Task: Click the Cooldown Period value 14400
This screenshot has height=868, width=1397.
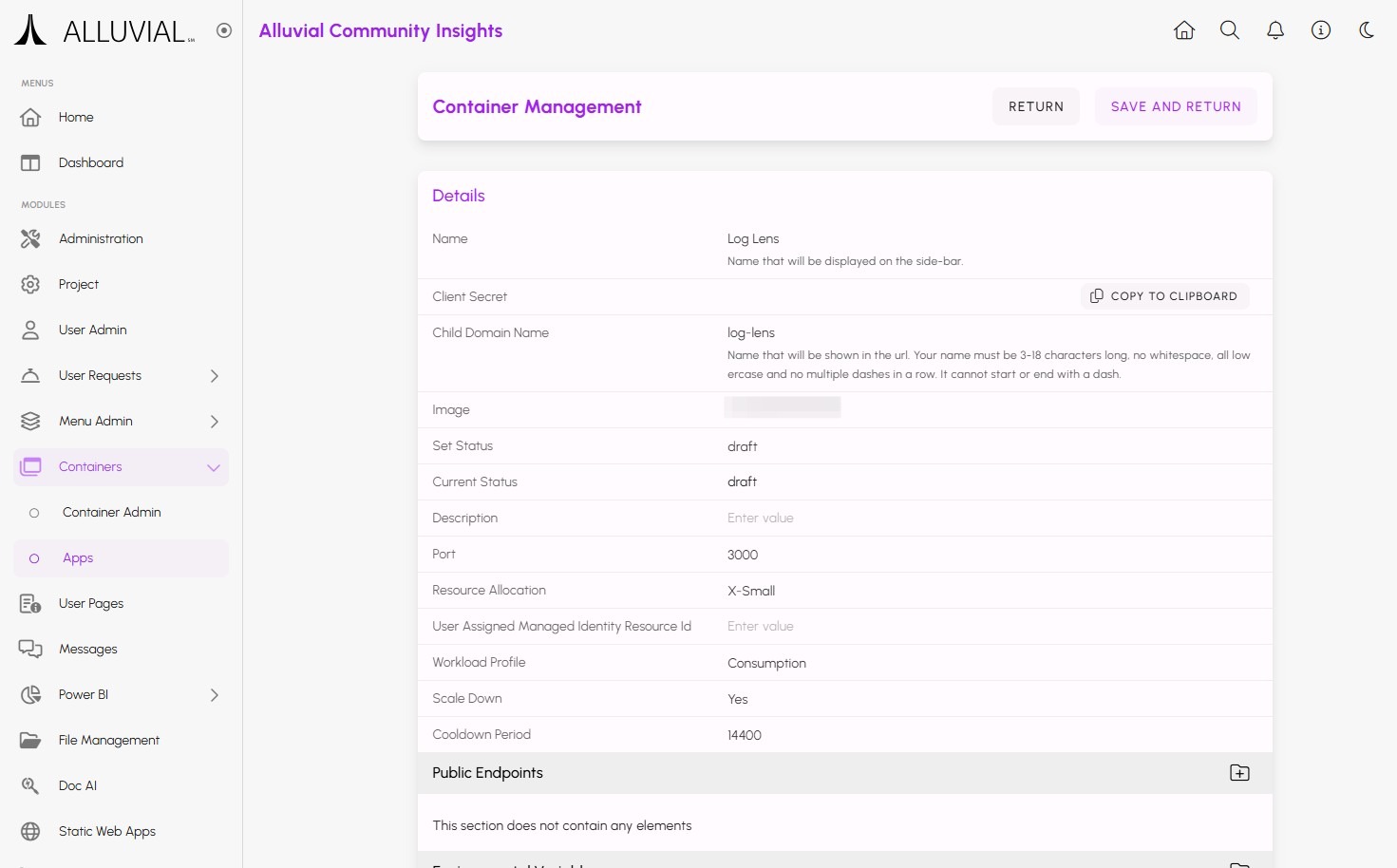Action: (x=745, y=735)
